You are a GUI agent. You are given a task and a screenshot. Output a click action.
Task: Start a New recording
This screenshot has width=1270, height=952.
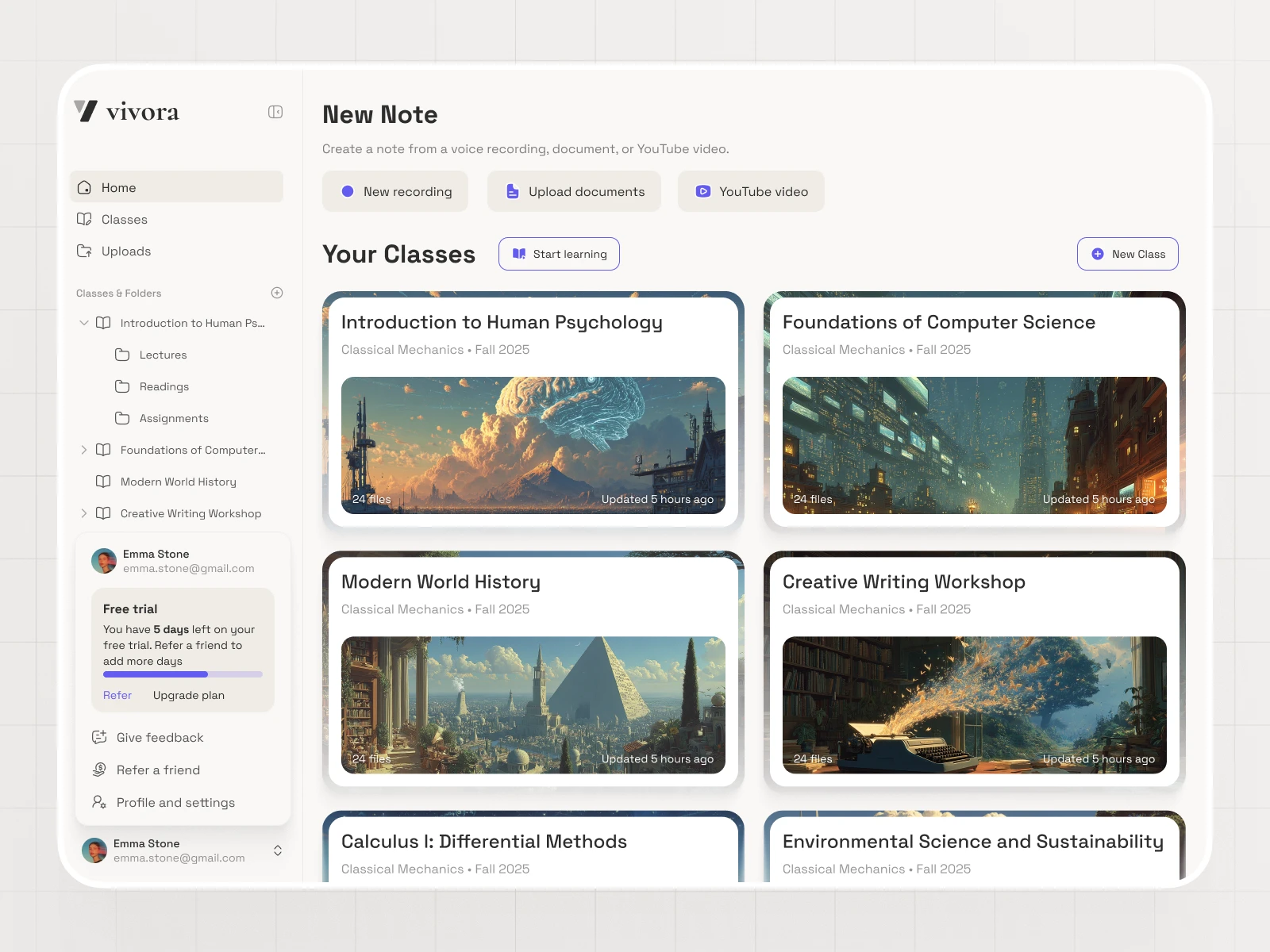click(395, 191)
